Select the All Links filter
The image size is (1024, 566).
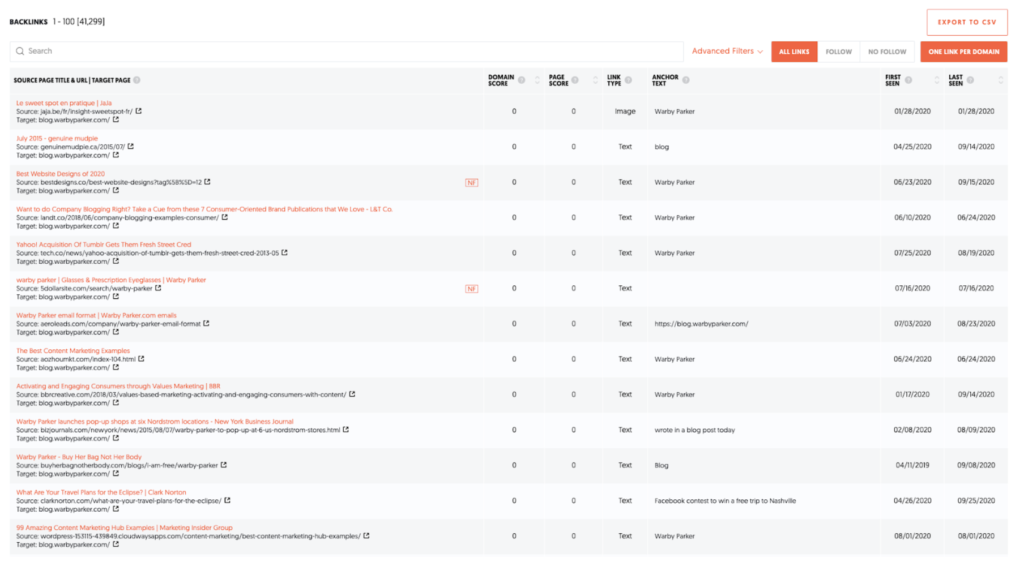tap(794, 52)
